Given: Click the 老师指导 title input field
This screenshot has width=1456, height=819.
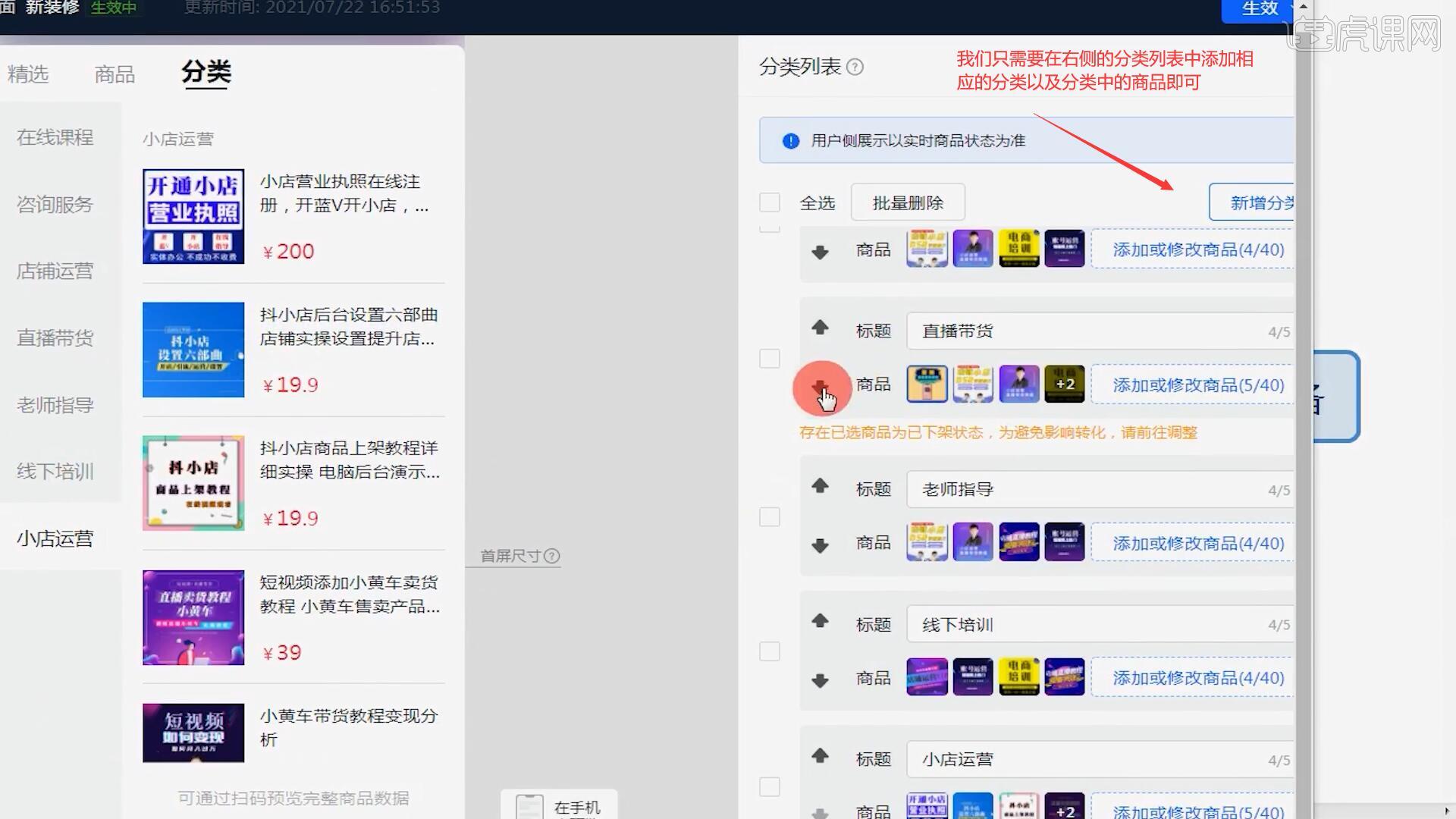Looking at the screenshot, I should click(1084, 490).
